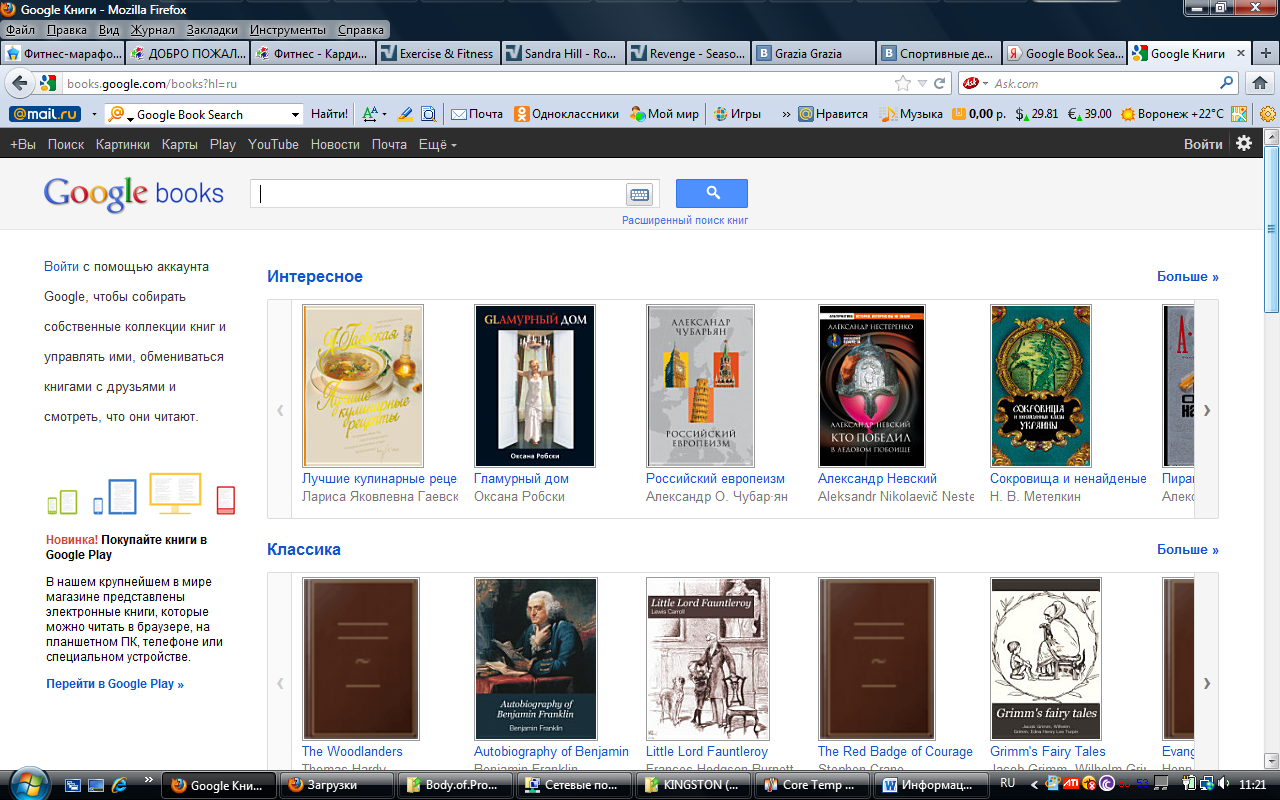The width and height of the screenshot is (1280, 800).
Task: Click the Firefox home button
Action: pos(1260,83)
